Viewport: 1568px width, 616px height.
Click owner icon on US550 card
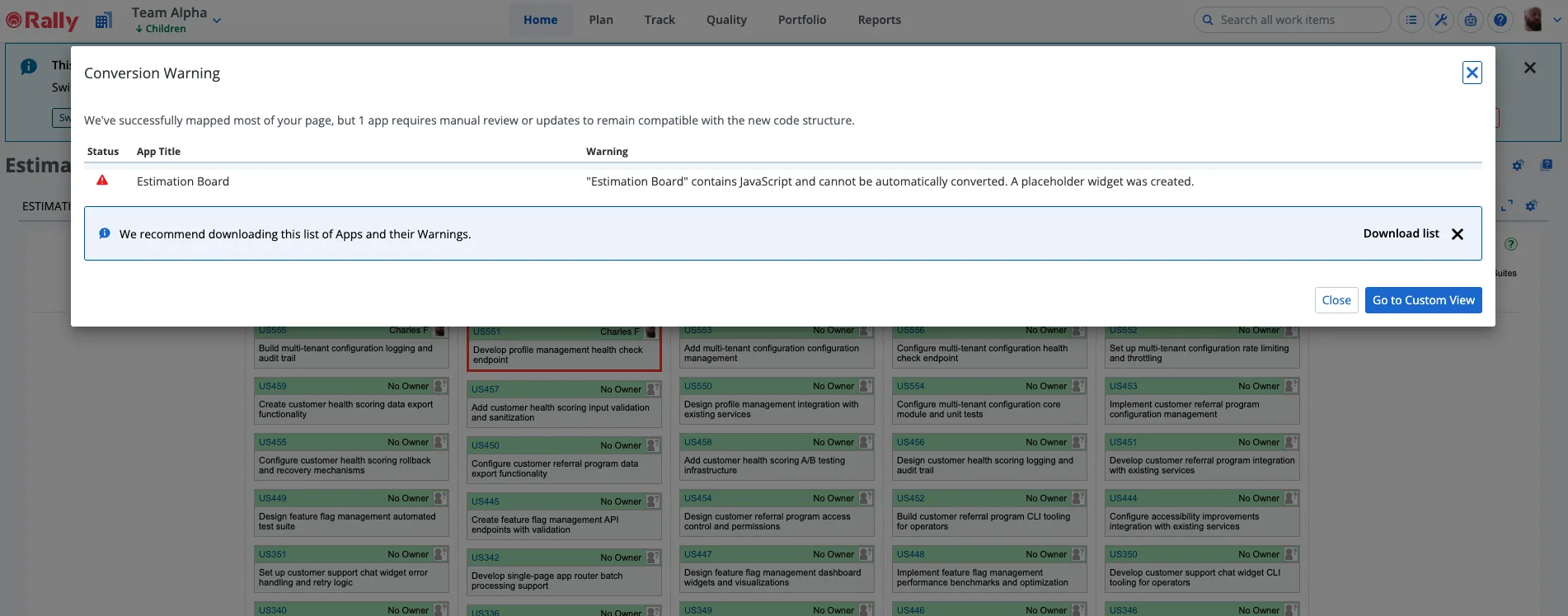(866, 386)
